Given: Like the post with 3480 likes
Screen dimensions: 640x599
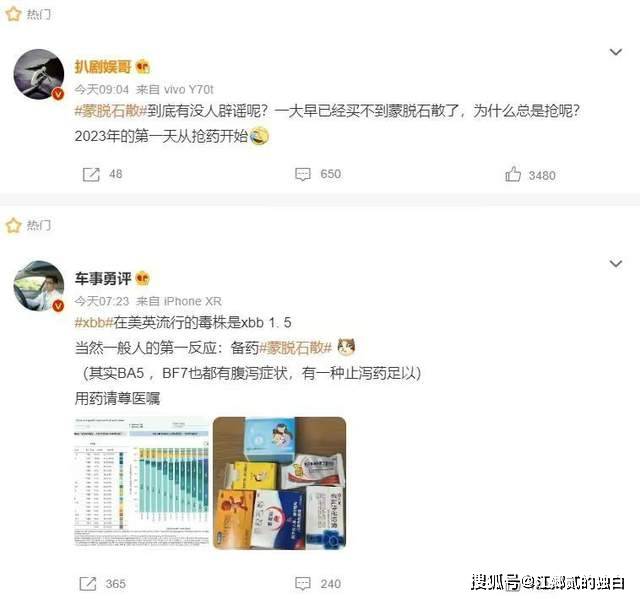Looking at the screenshot, I should (513, 174).
